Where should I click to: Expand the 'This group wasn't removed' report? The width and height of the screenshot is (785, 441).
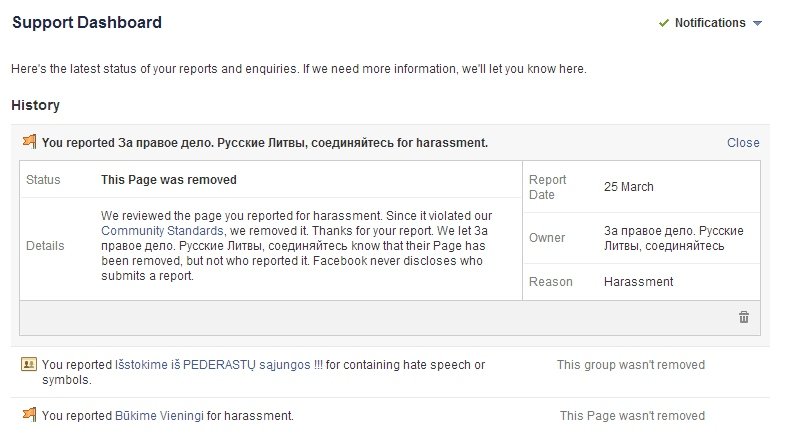631,365
